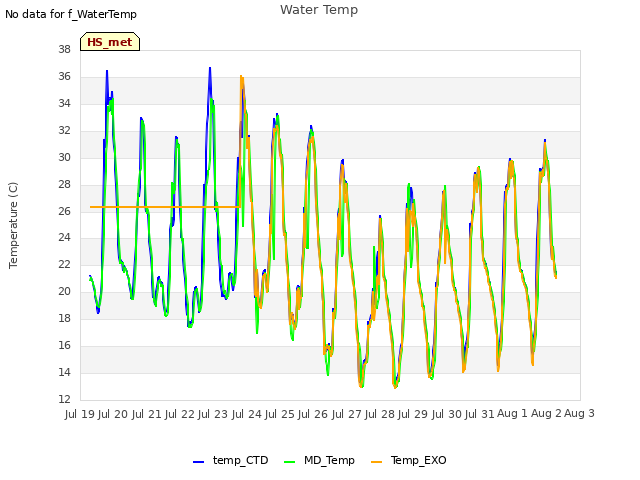Screen dimensions: 640x480
Task: Click the y-axis tick label 36
Action: (x=64, y=76)
